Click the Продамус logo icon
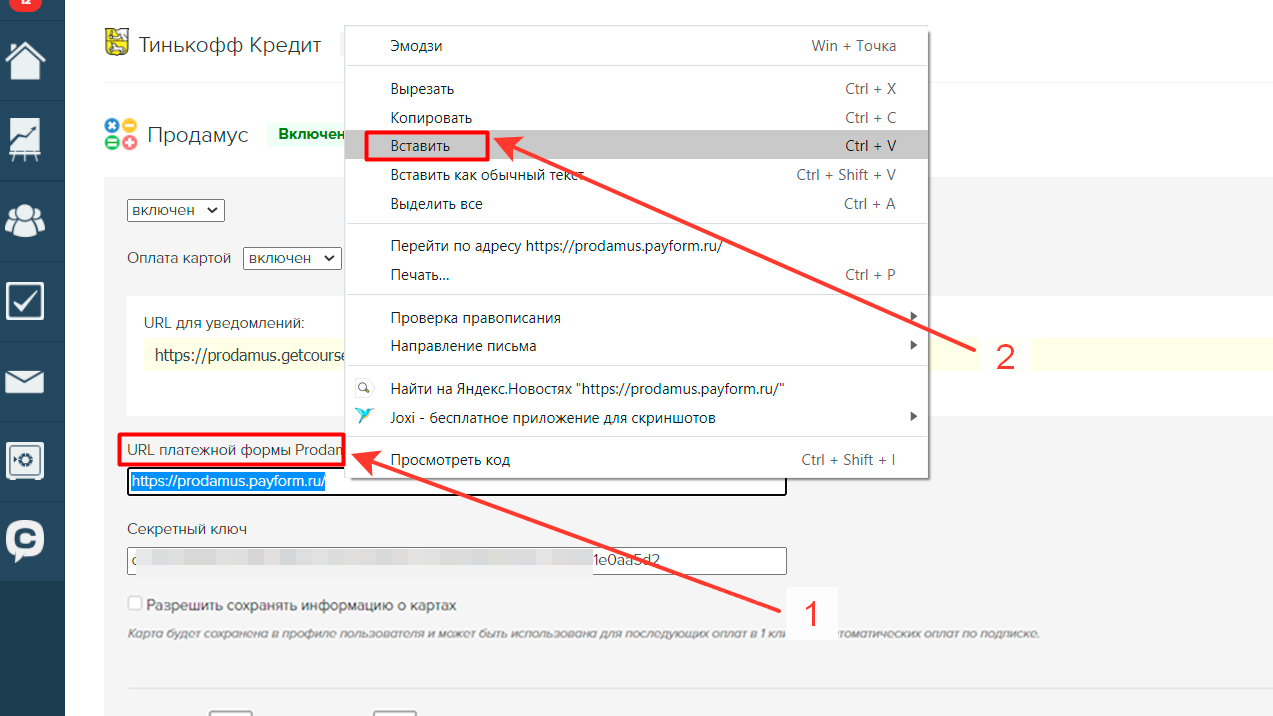 point(120,134)
